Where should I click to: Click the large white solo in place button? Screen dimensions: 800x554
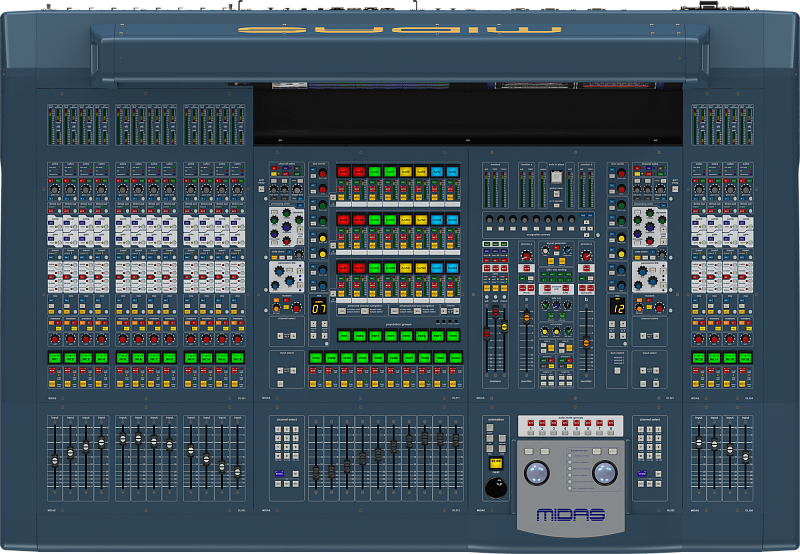(x=556, y=177)
